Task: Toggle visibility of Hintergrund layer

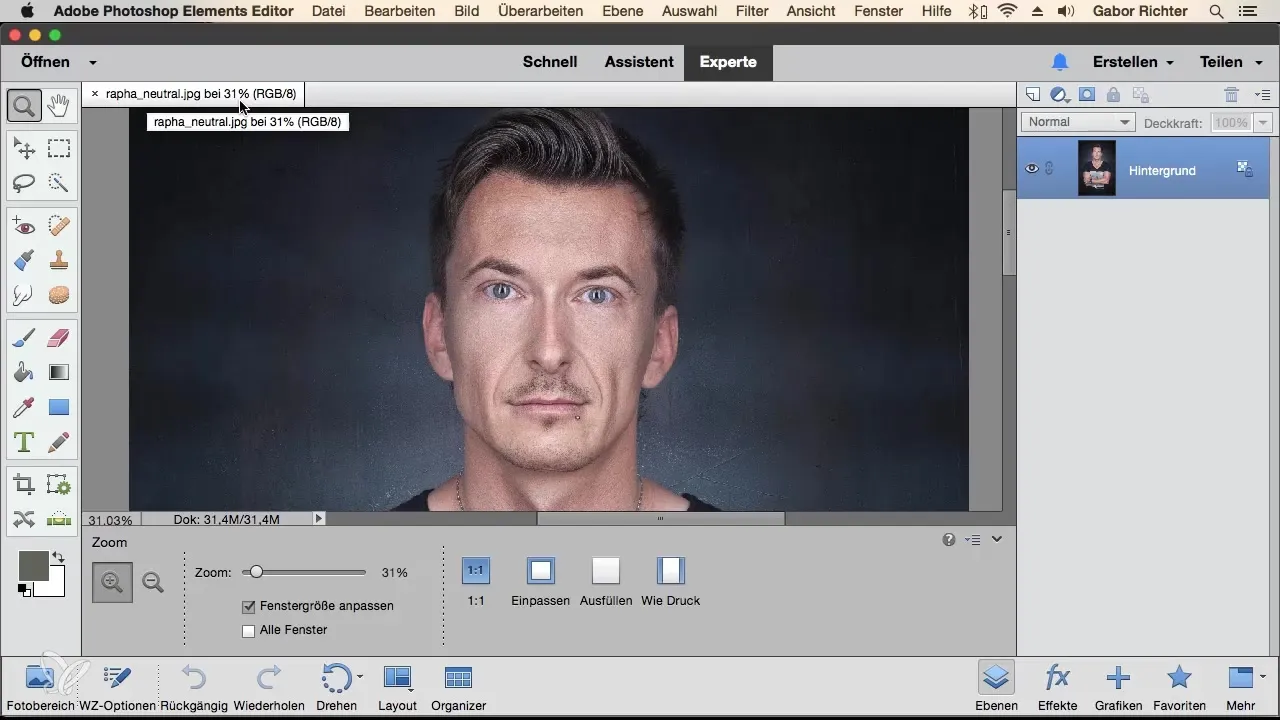Action: point(1032,169)
